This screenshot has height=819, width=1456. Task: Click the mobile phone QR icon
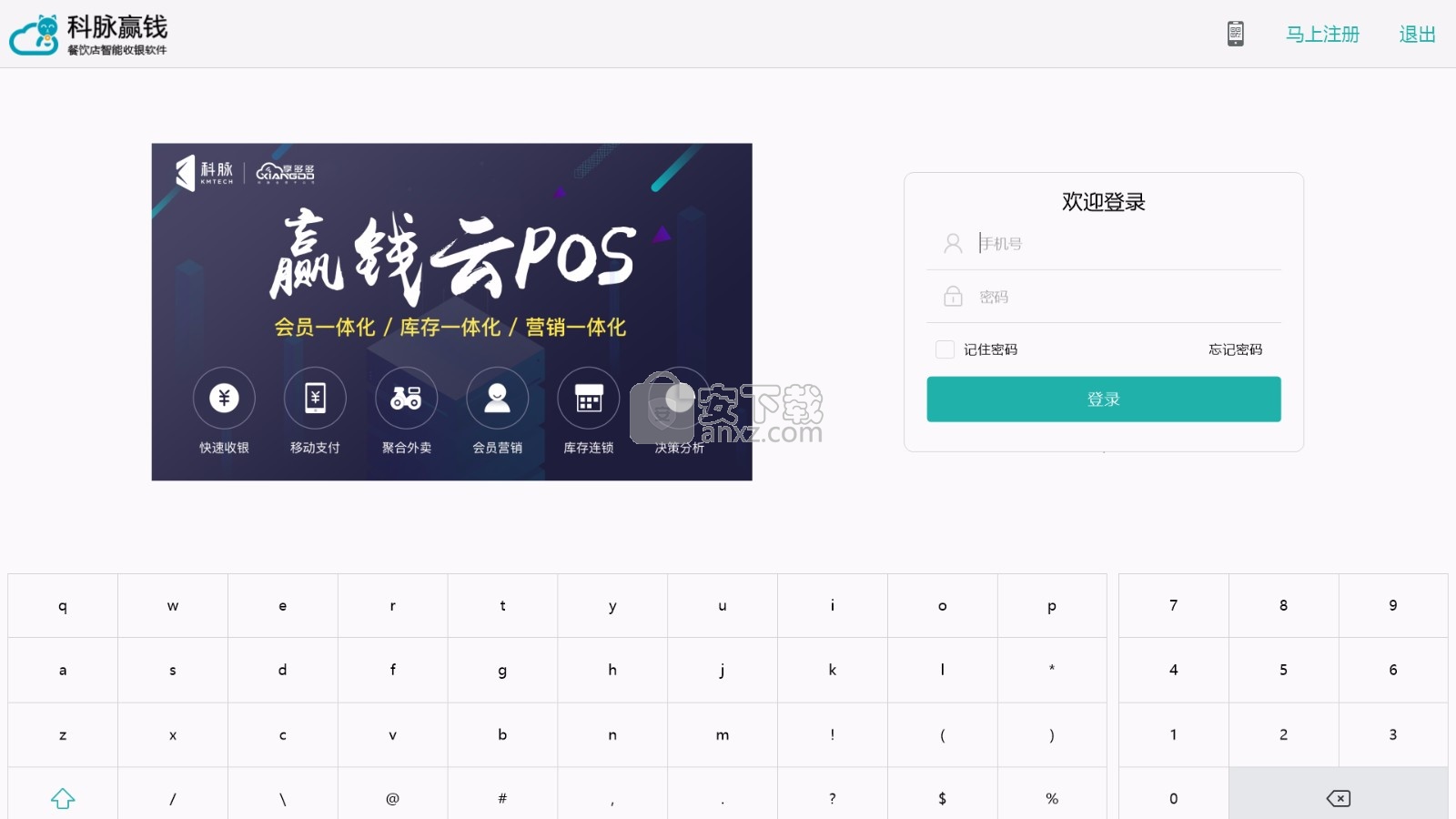point(1235,34)
